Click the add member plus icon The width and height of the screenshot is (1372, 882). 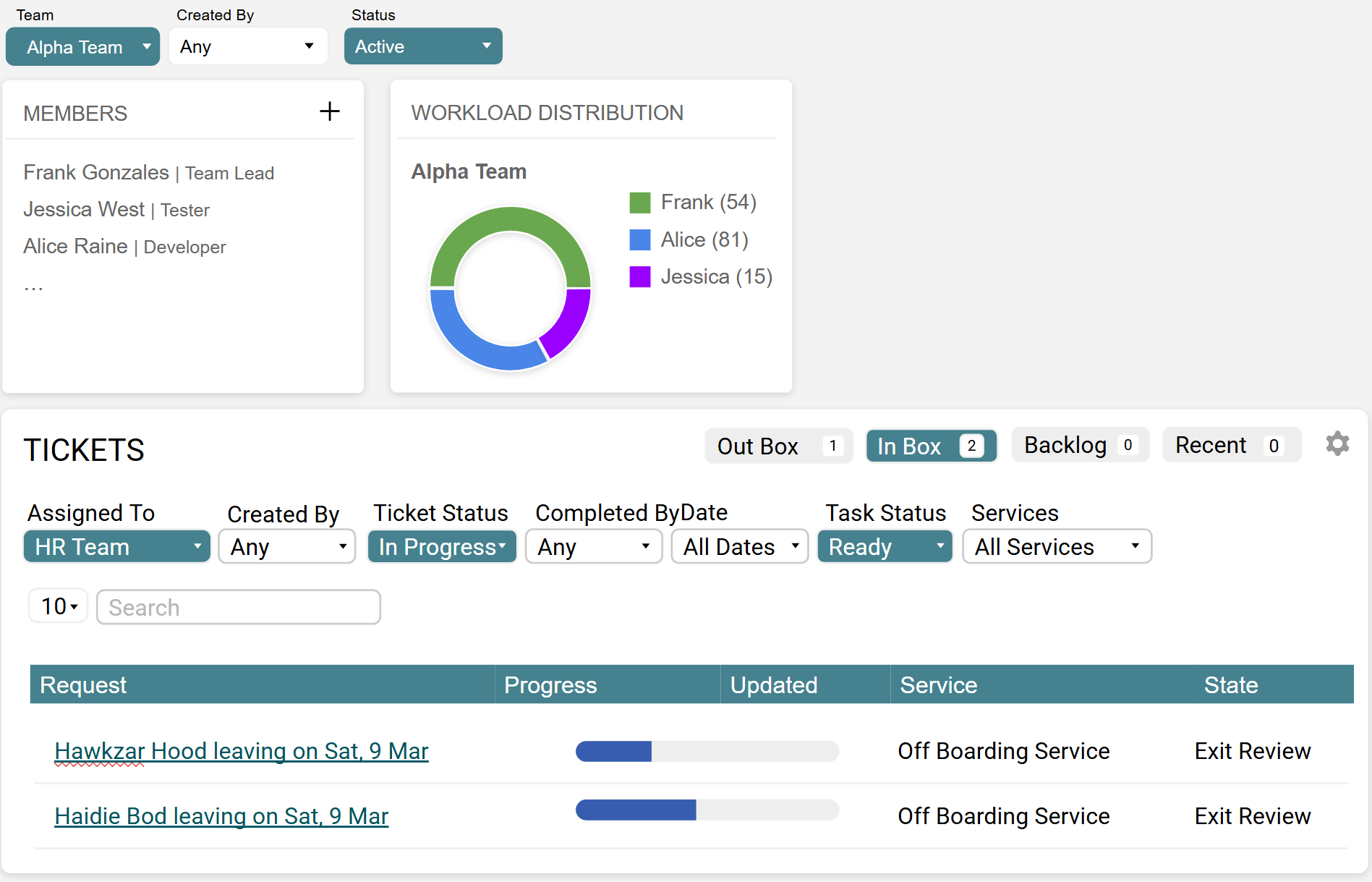point(329,111)
